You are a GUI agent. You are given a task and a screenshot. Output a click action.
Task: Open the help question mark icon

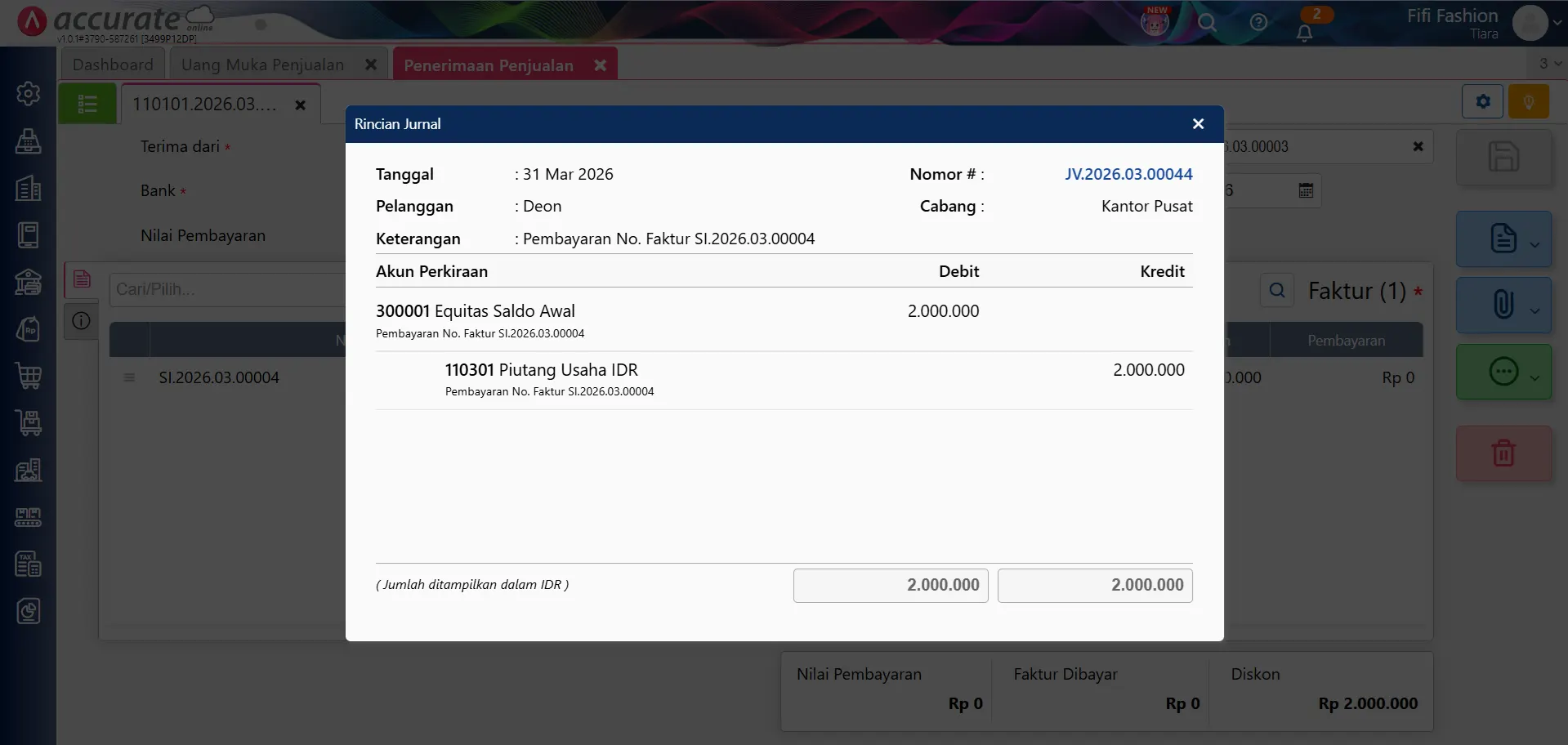pyautogui.click(x=1258, y=23)
